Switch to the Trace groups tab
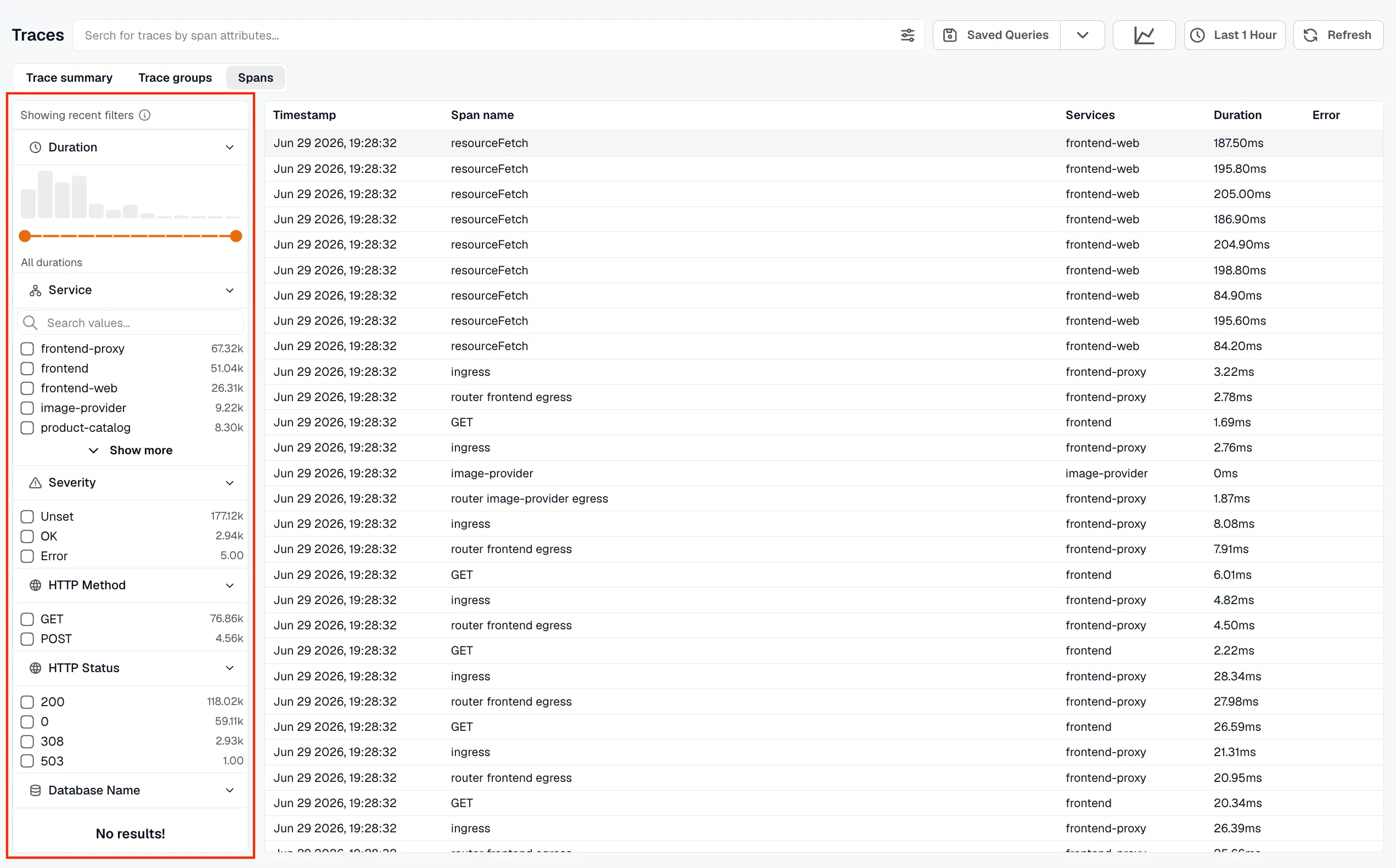Viewport: 1396px width, 868px height. [x=175, y=77]
